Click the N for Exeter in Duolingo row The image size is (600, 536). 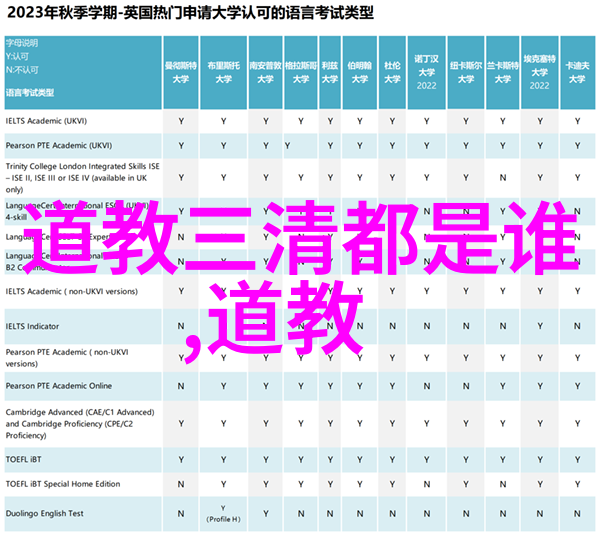point(540,513)
